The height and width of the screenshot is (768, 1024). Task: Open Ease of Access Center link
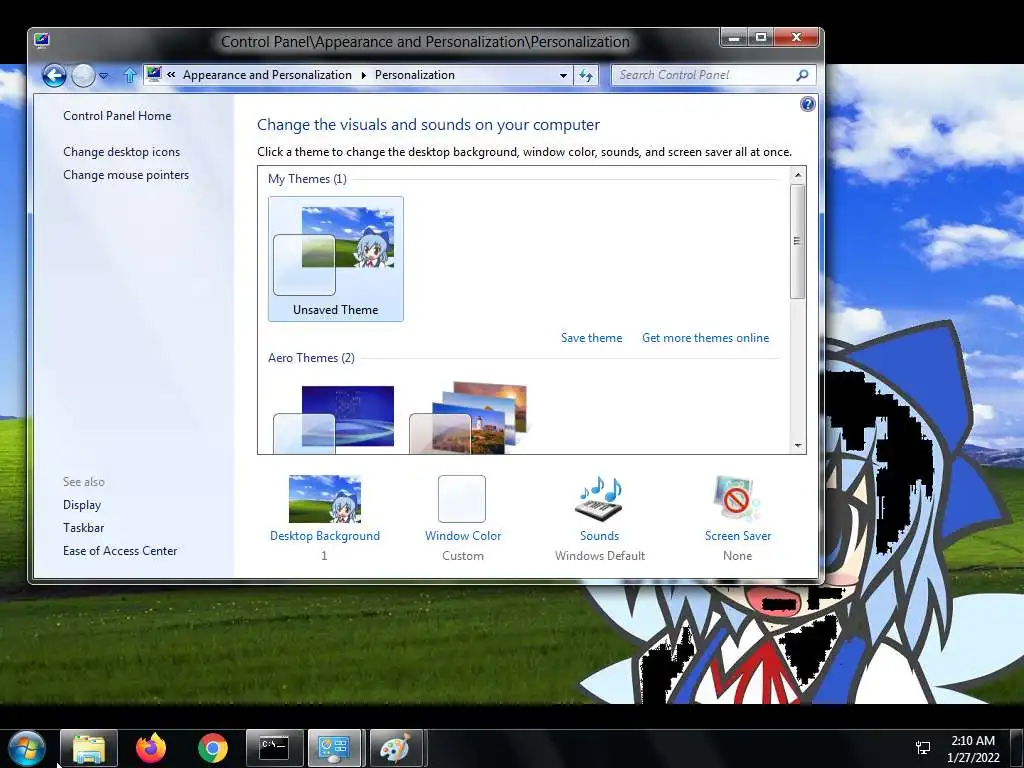click(x=120, y=551)
